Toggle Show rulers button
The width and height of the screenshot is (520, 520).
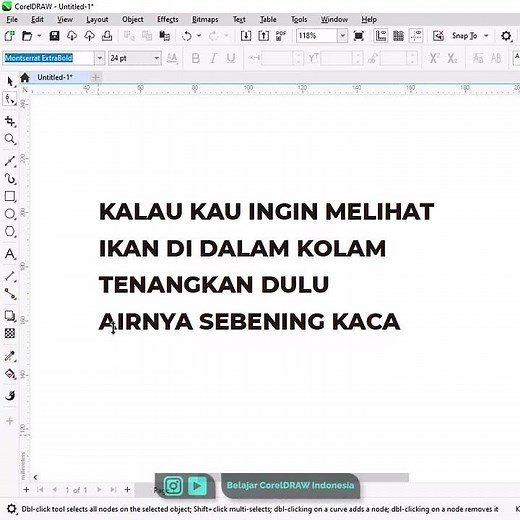point(381,36)
